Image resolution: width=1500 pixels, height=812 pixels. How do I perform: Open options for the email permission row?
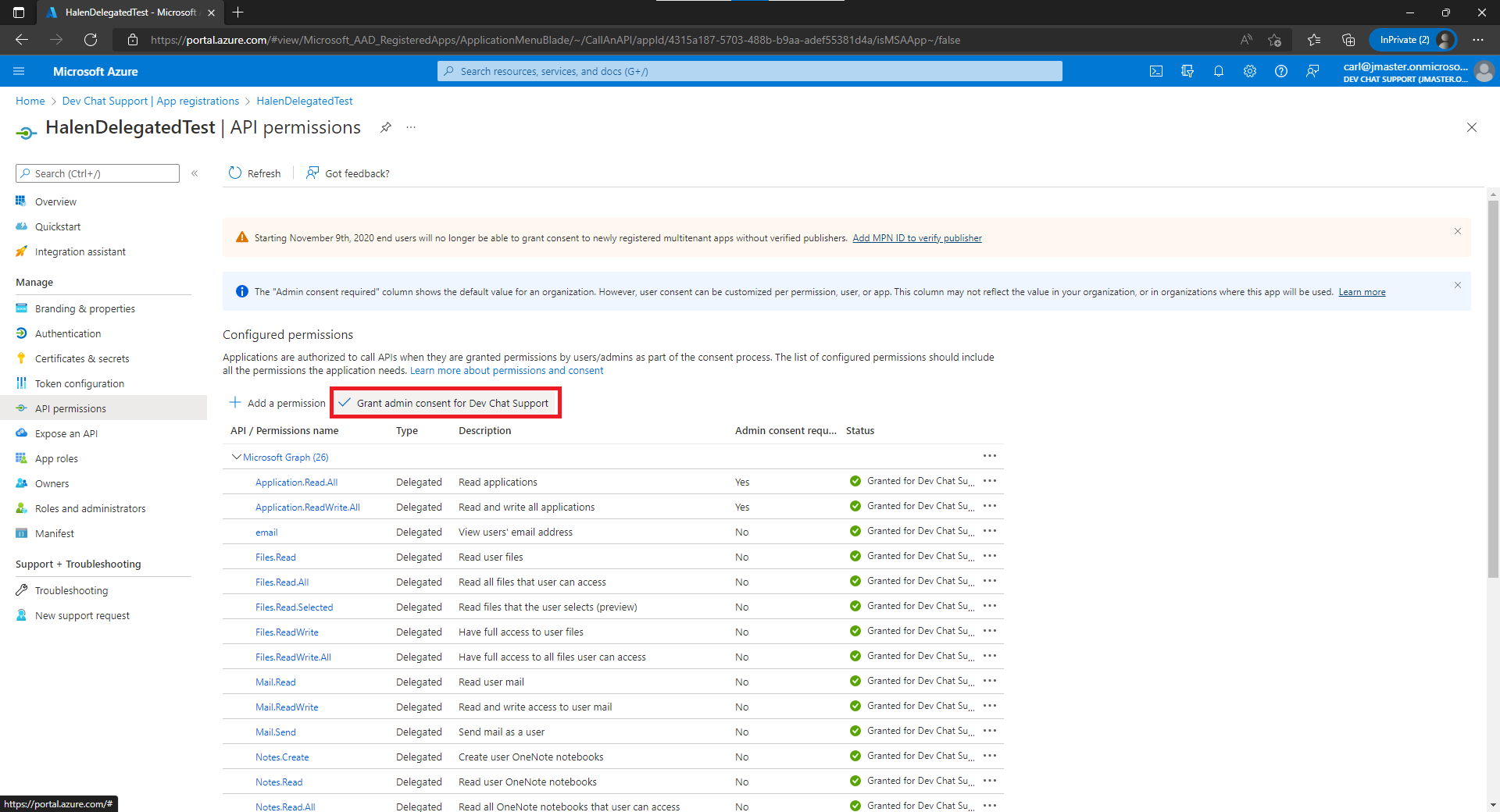pyautogui.click(x=990, y=532)
